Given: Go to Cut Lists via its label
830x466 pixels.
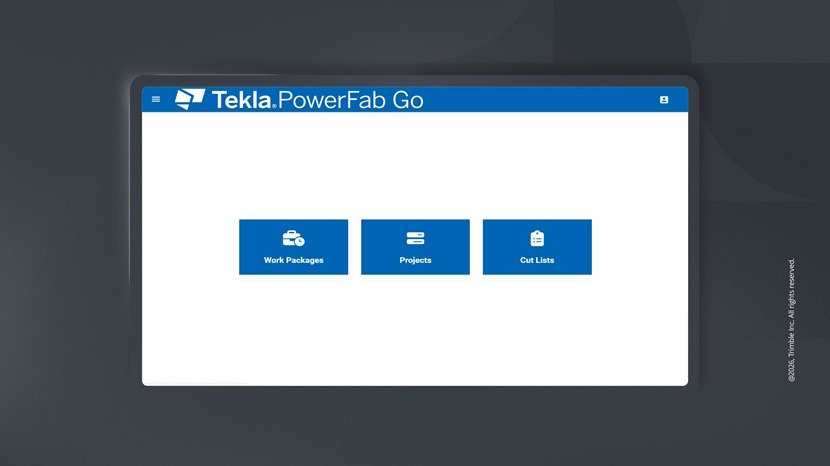Looking at the screenshot, I should pos(537,260).
